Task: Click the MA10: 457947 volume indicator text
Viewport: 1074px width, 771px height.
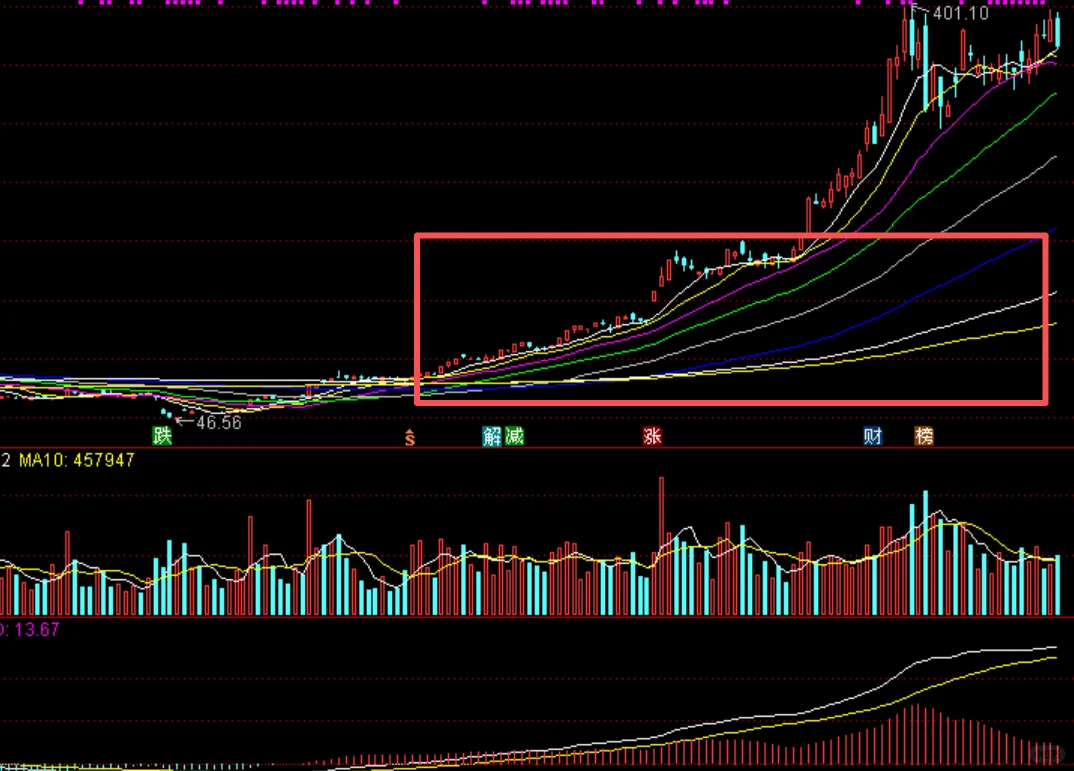Action: [76, 460]
